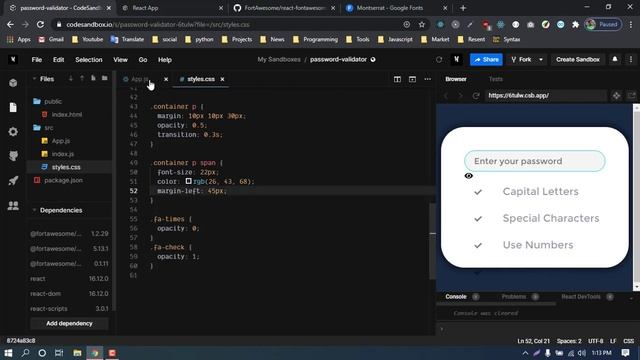Click the editor vertical scrollbar thumb
The width and height of the screenshot is (640, 360).
tap(432, 241)
